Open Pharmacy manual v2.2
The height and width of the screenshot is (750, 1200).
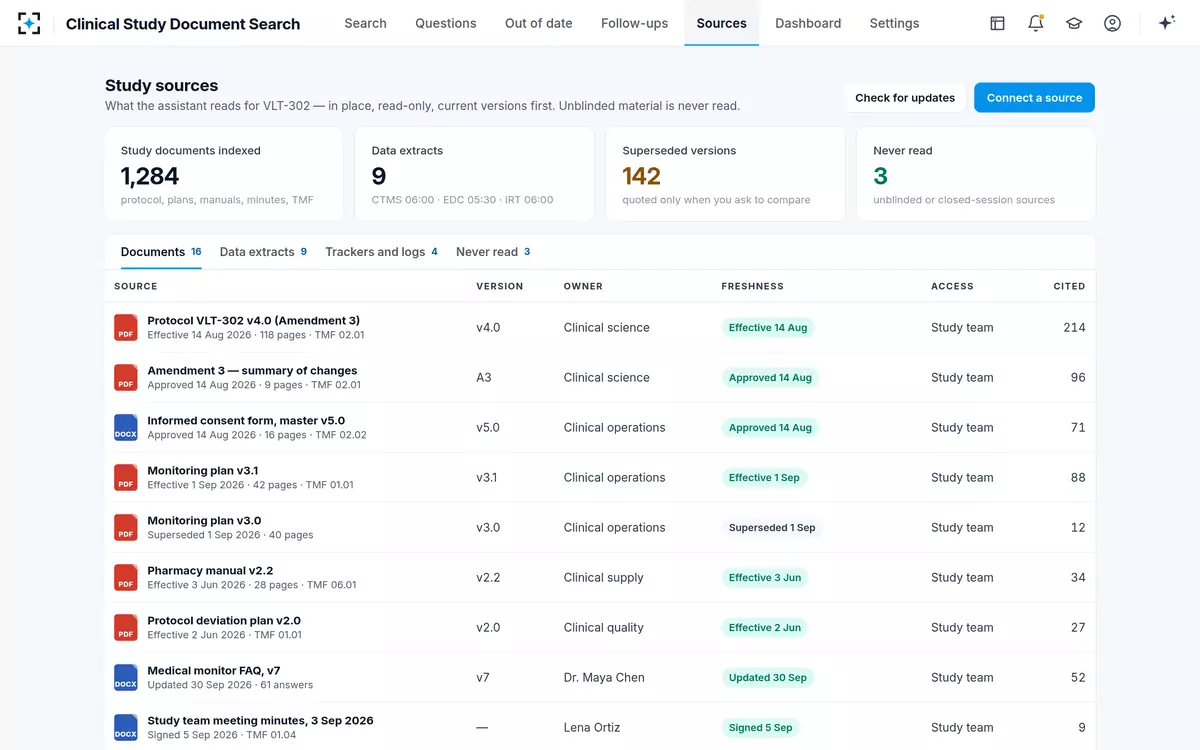click(210, 571)
